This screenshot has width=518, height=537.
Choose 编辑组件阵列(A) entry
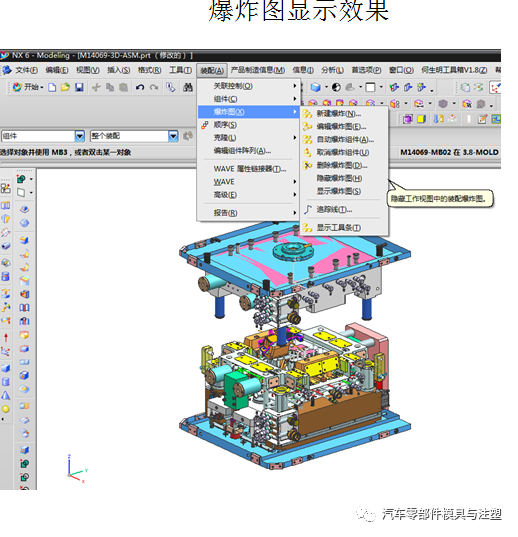click(x=249, y=151)
